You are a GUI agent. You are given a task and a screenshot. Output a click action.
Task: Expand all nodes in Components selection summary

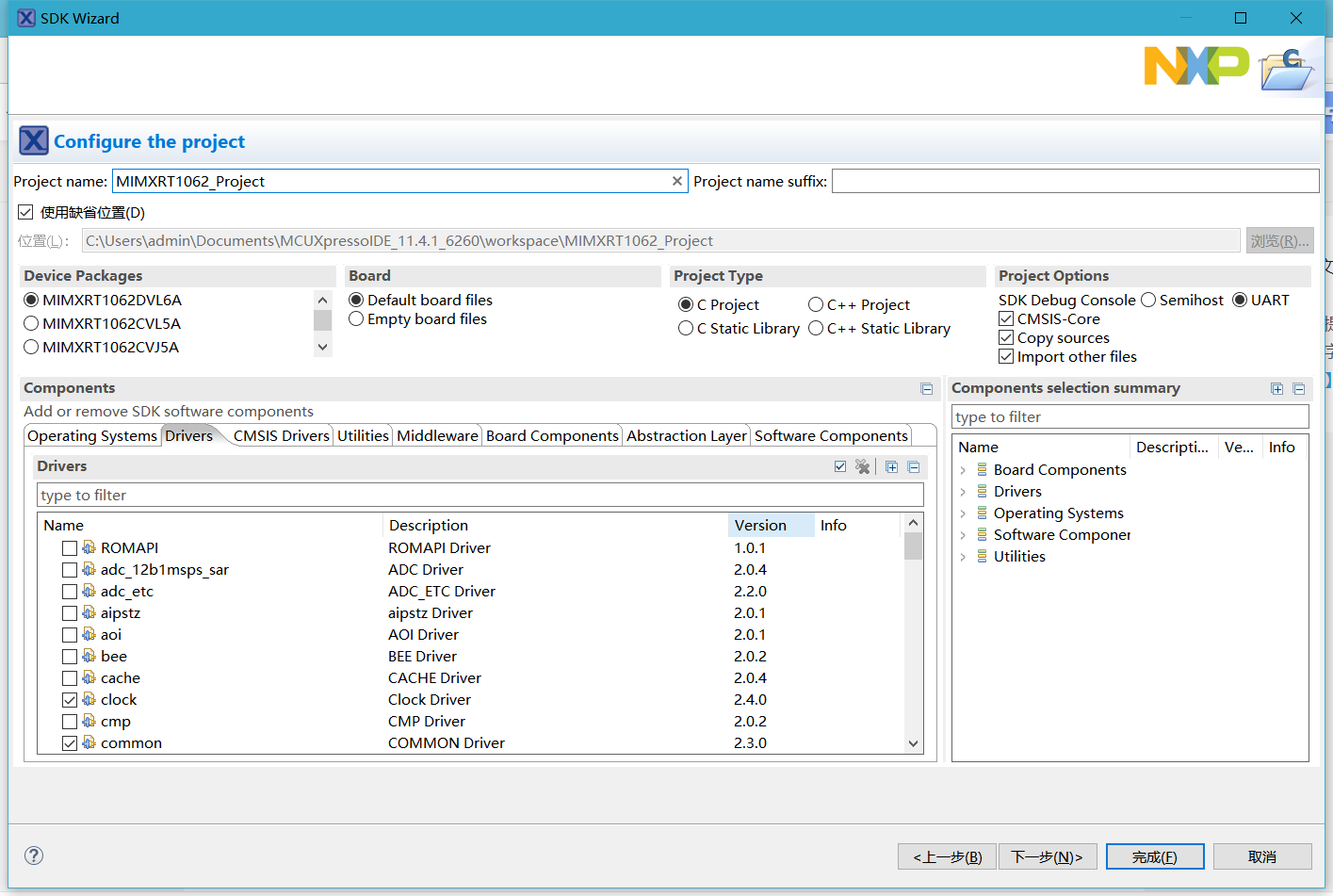1276,388
